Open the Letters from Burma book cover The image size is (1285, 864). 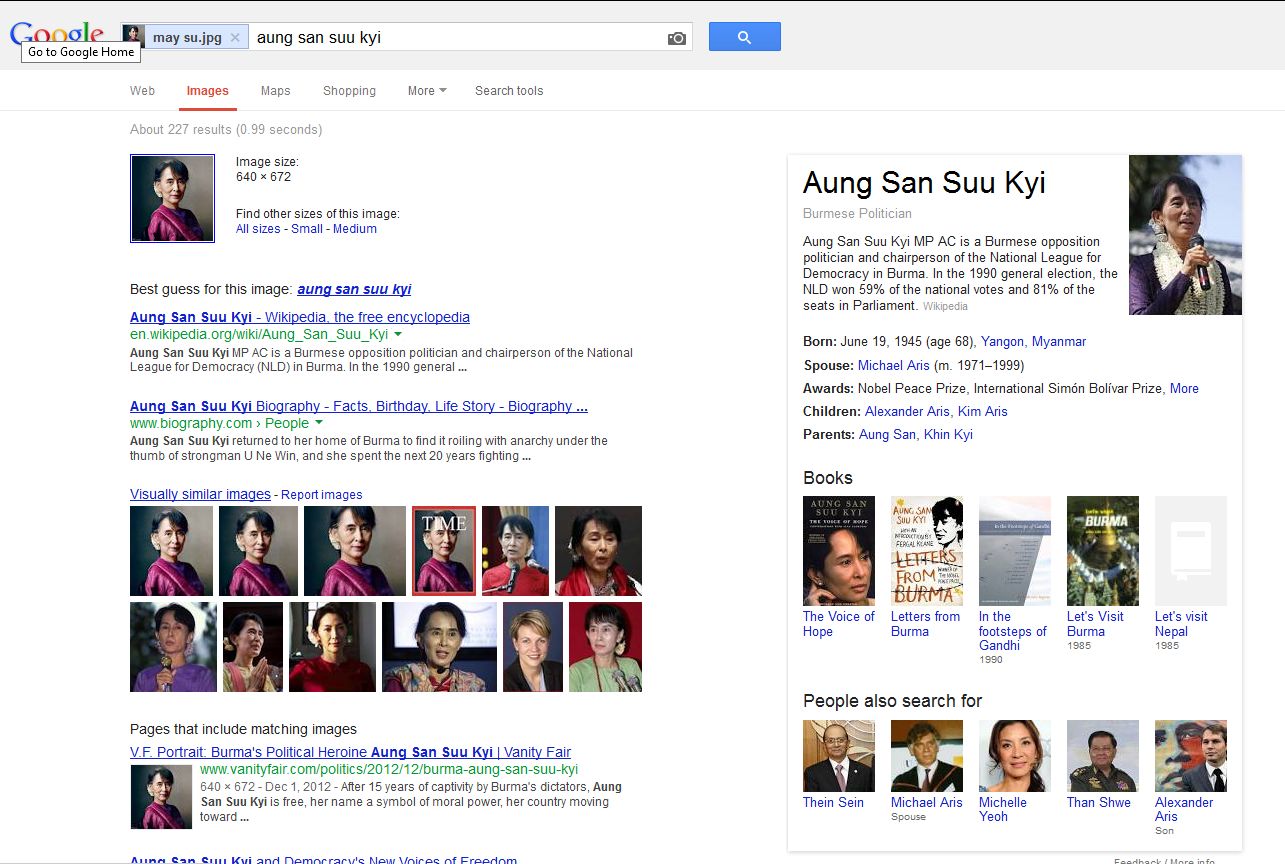[927, 551]
